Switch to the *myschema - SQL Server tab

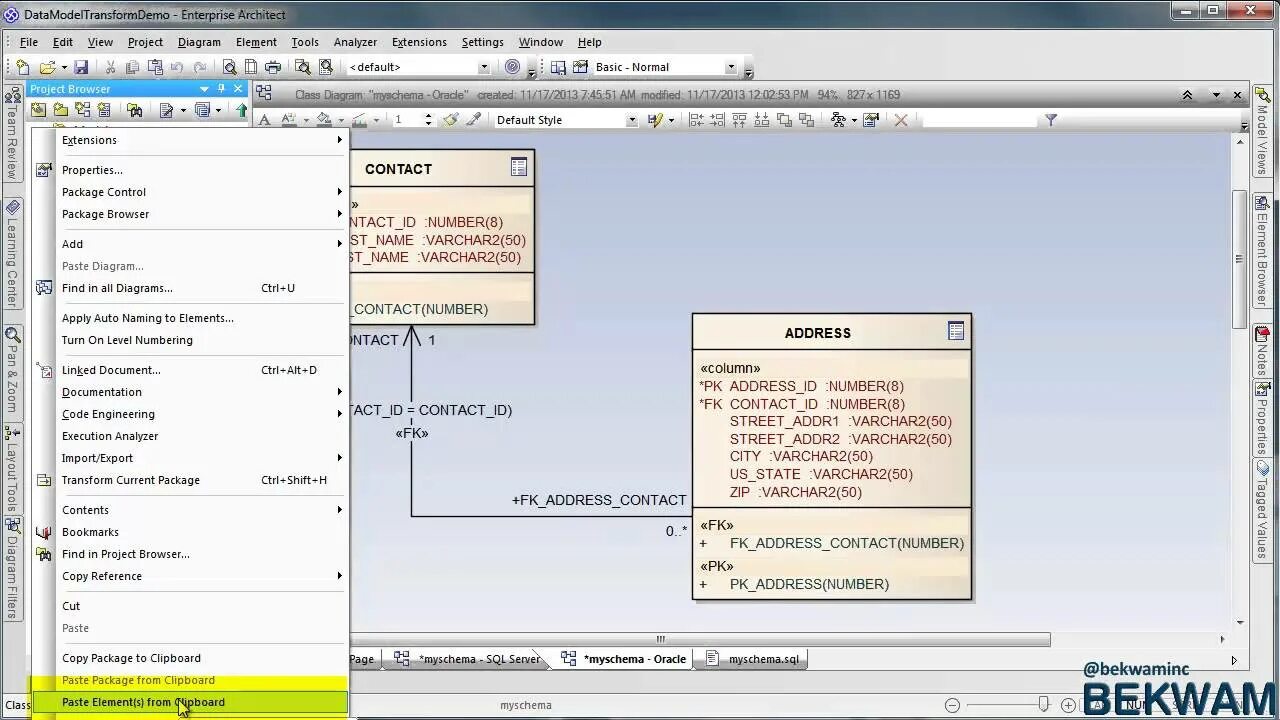pos(469,659)
